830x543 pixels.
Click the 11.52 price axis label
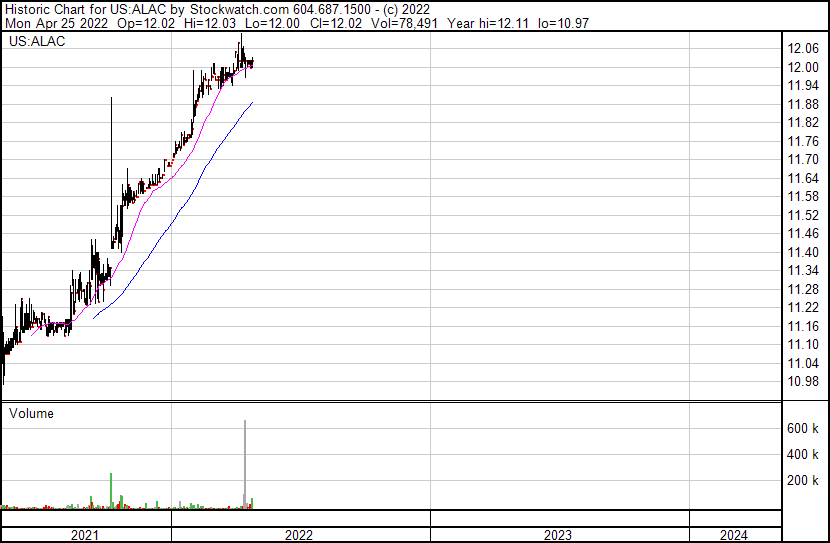(x=803, y=215)
